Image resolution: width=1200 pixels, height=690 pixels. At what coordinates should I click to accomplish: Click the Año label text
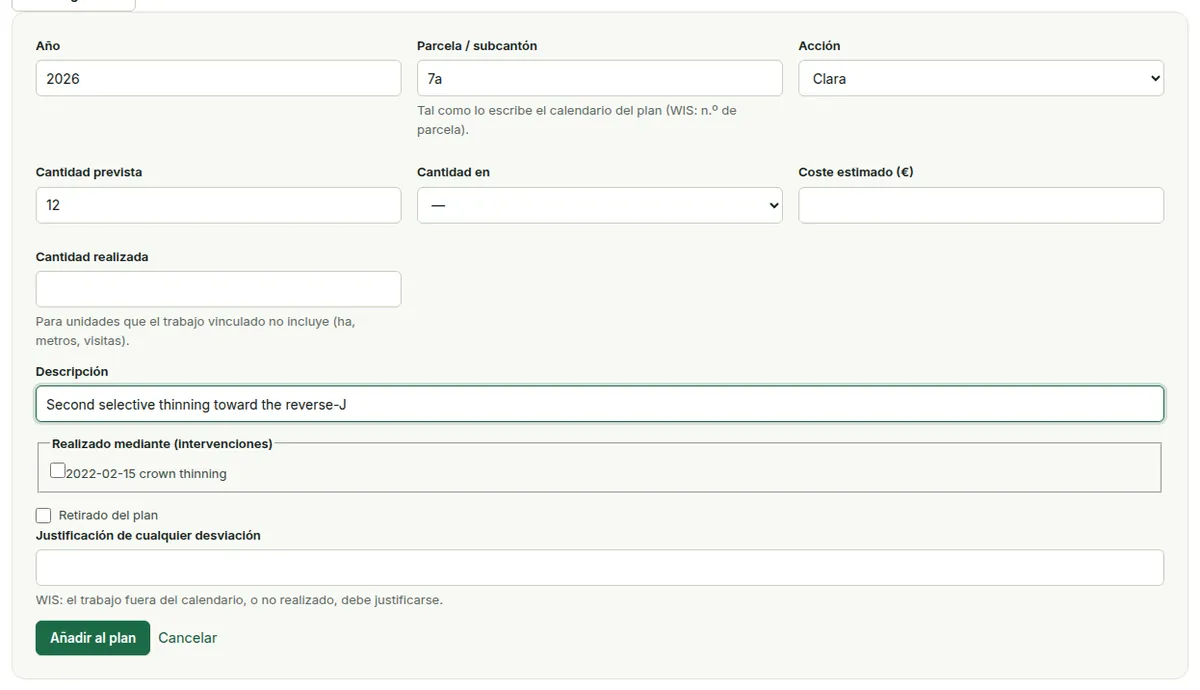[x=48, y=46]
